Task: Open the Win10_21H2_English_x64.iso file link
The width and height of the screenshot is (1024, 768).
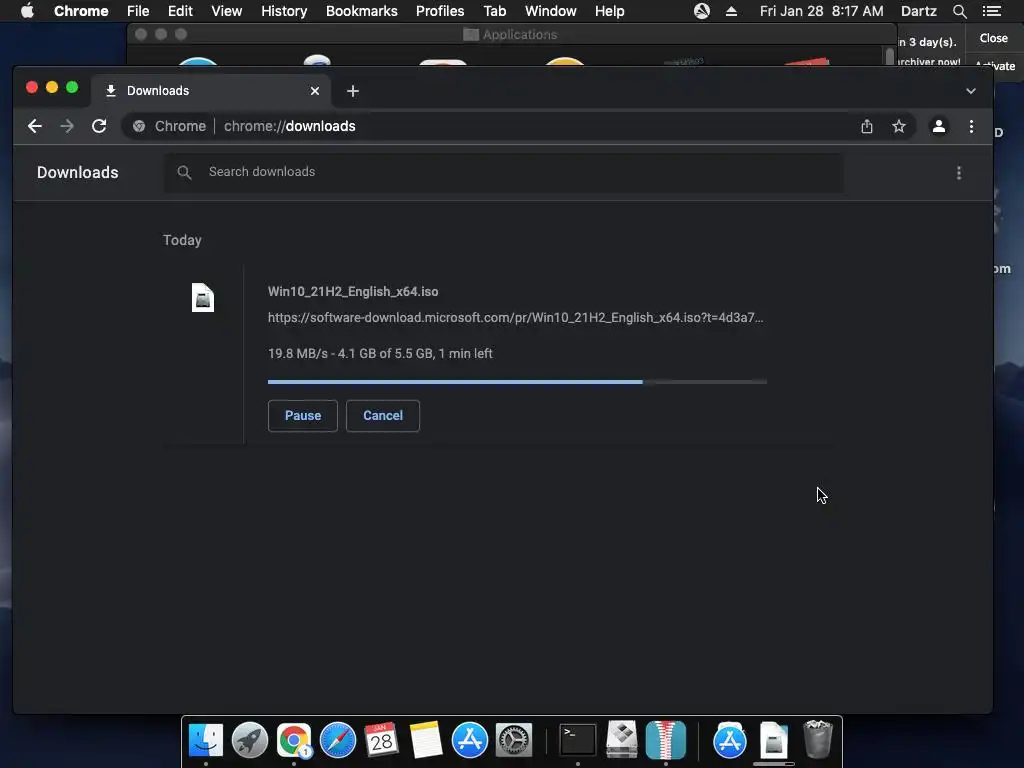Action: [353, 291]
